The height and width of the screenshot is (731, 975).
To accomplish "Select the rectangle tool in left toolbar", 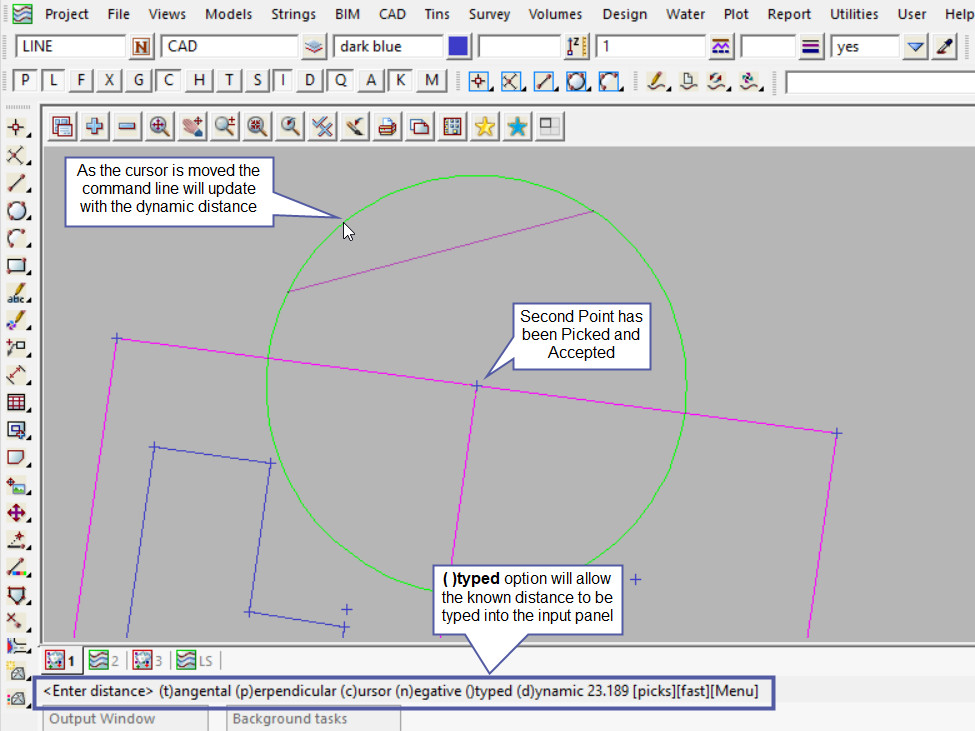I will [x=16, y=266].
